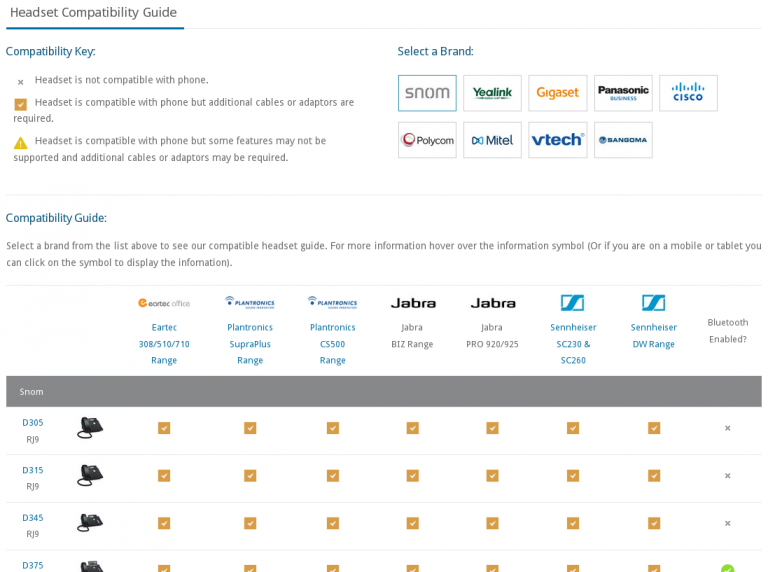The height and width of the screenshot is (572, 768).
Task: Open the Snom D305 phone link
Action: [33, 422]
